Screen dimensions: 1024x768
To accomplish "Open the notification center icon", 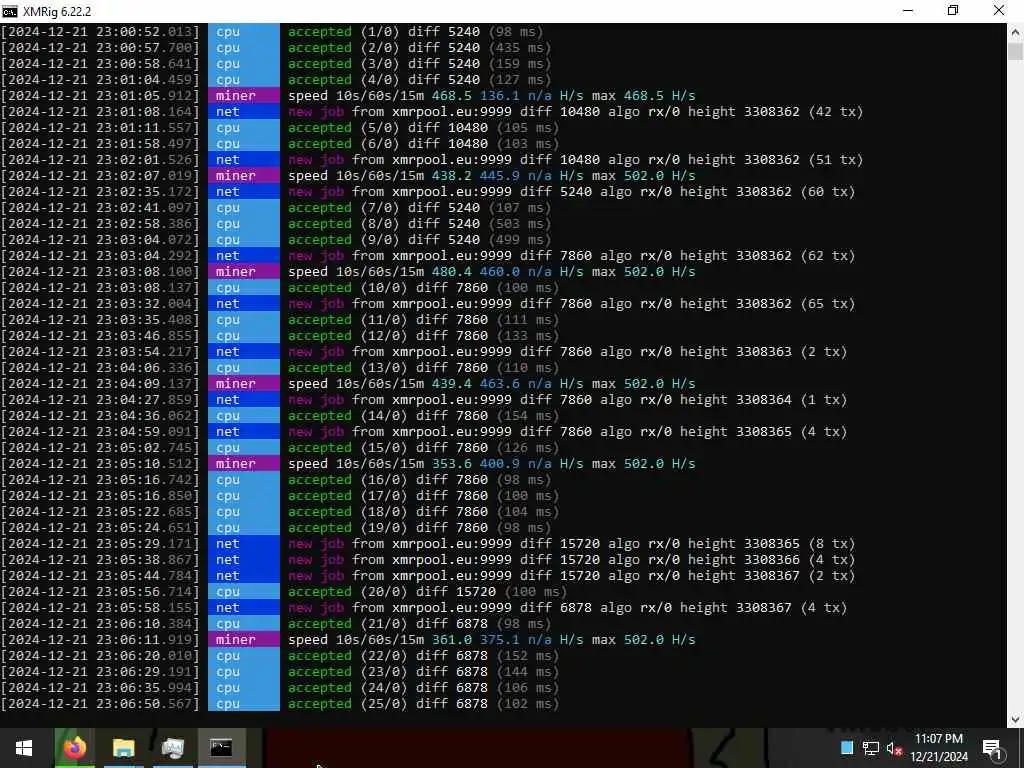I will coord(992,748).
